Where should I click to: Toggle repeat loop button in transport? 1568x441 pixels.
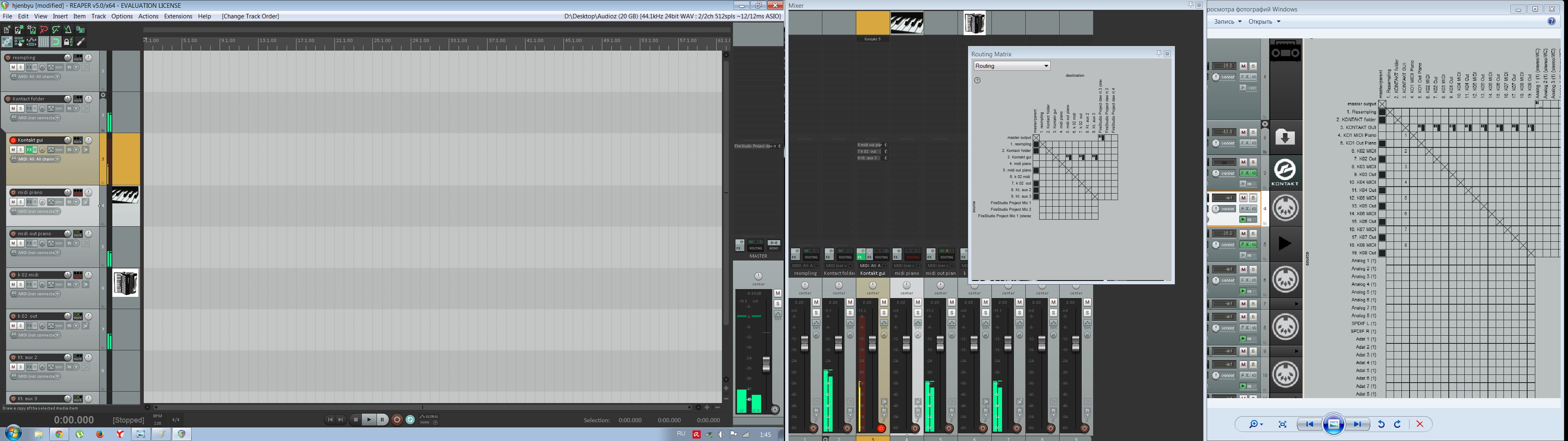coord(410,419)
